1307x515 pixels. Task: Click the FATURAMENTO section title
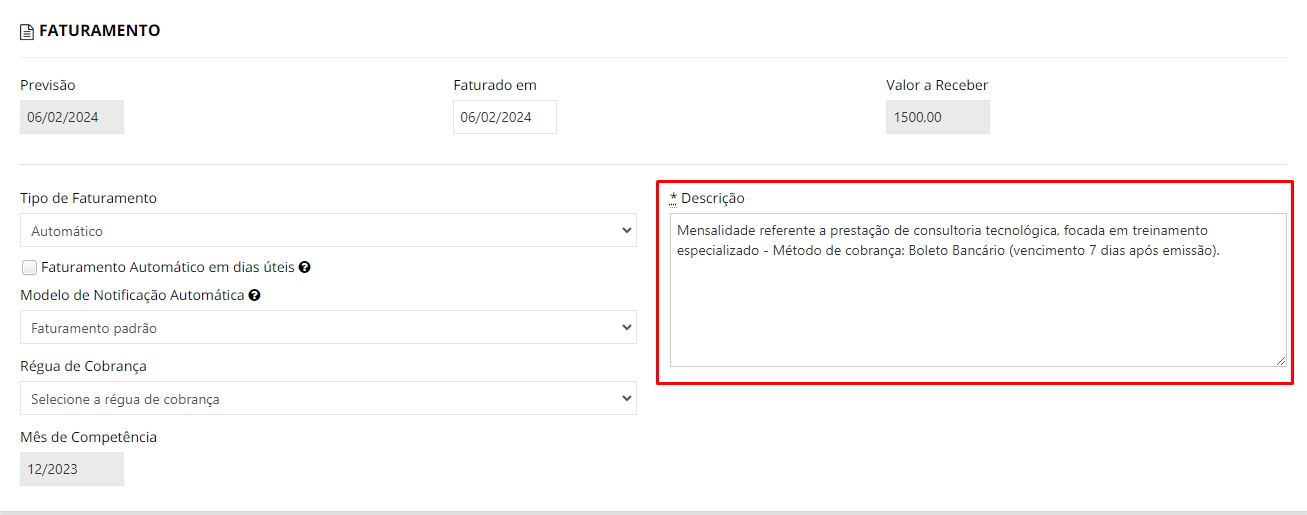99,31
